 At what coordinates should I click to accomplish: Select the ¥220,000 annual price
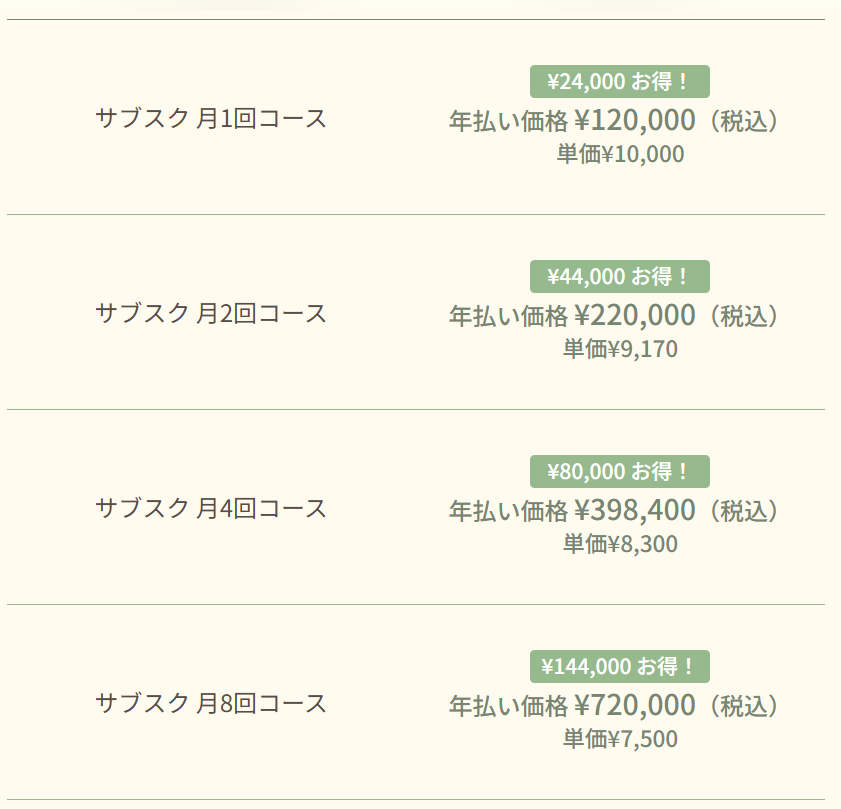(x=634, y=316)
